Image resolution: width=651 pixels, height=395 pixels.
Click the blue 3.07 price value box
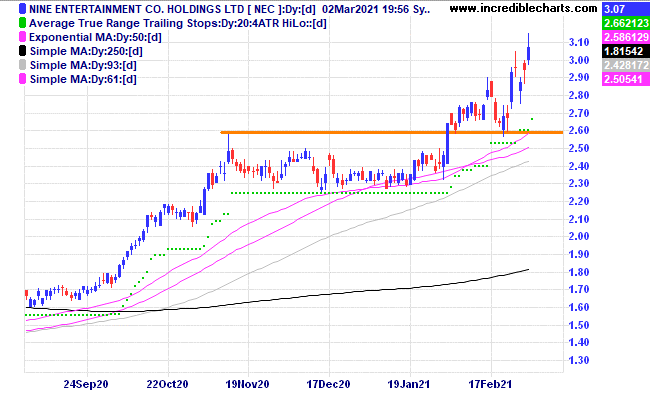click(625, 9)
